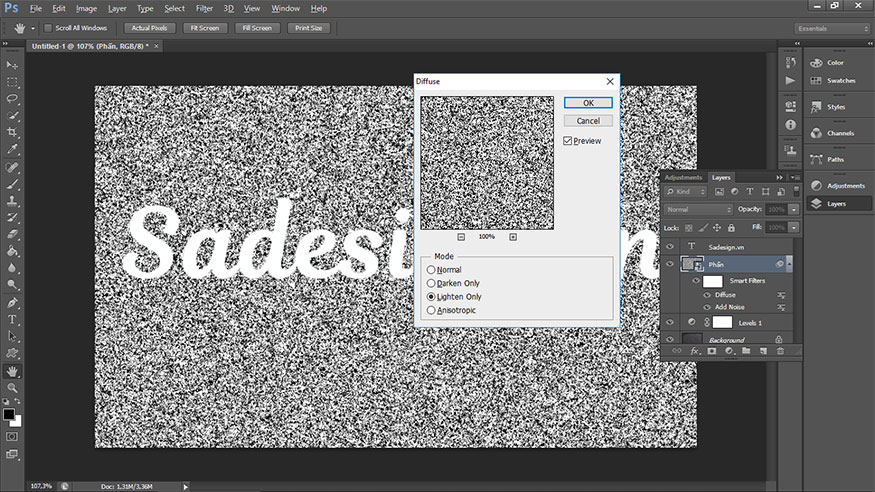Create a new group folder icon
Screen dimensions: 875x492
[746, 351]
